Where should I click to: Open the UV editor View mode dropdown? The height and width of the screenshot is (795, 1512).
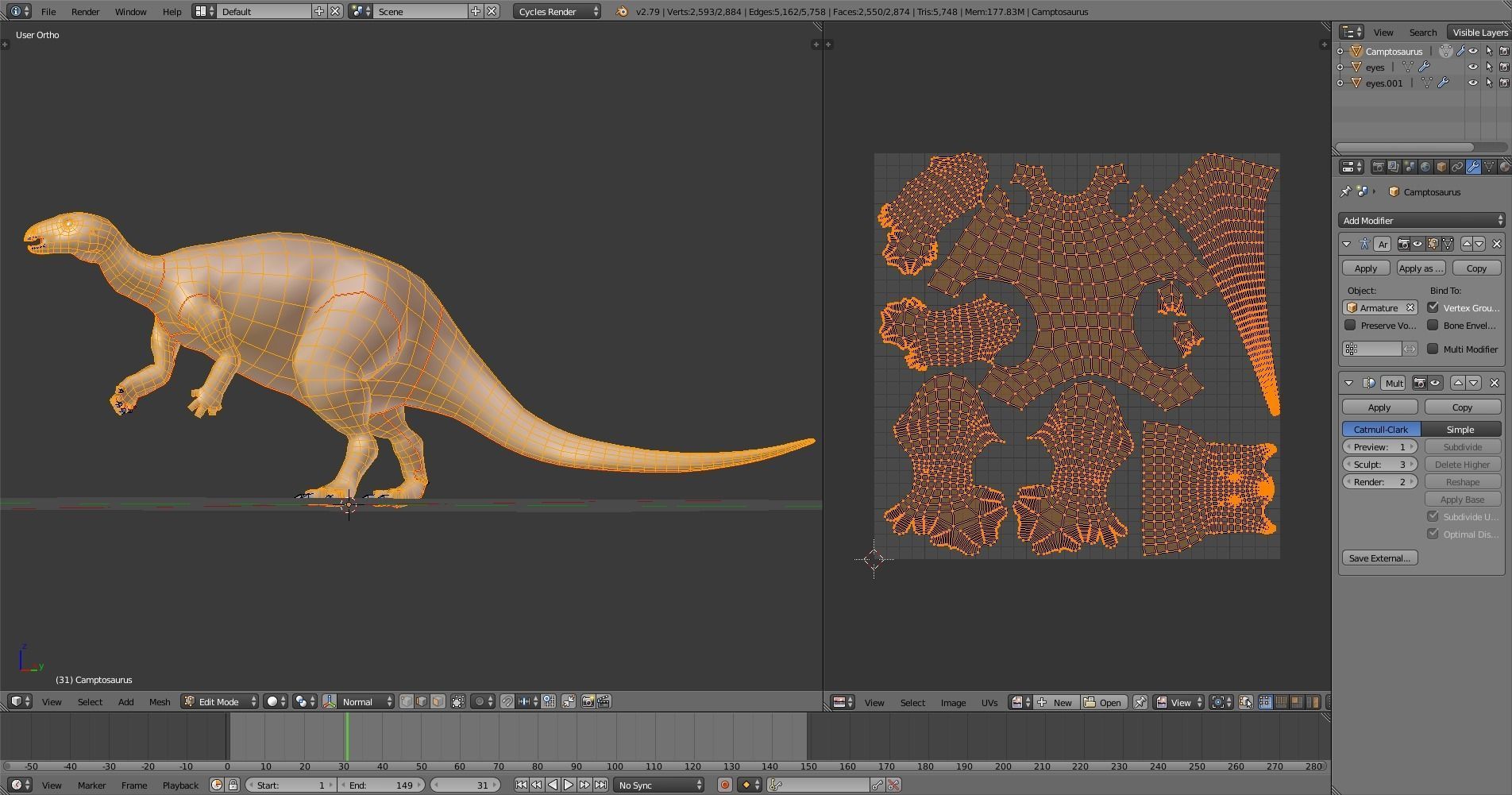(x=1178, y=702)
